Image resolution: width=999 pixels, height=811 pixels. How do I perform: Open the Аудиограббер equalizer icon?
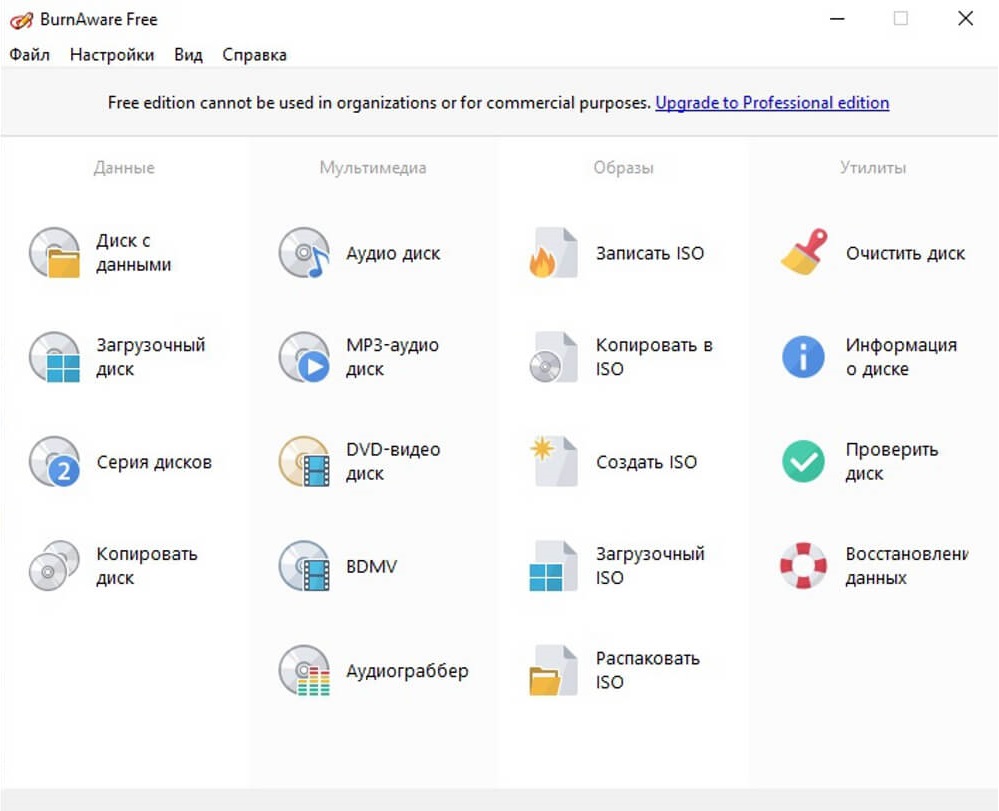[x=305, y=670]
